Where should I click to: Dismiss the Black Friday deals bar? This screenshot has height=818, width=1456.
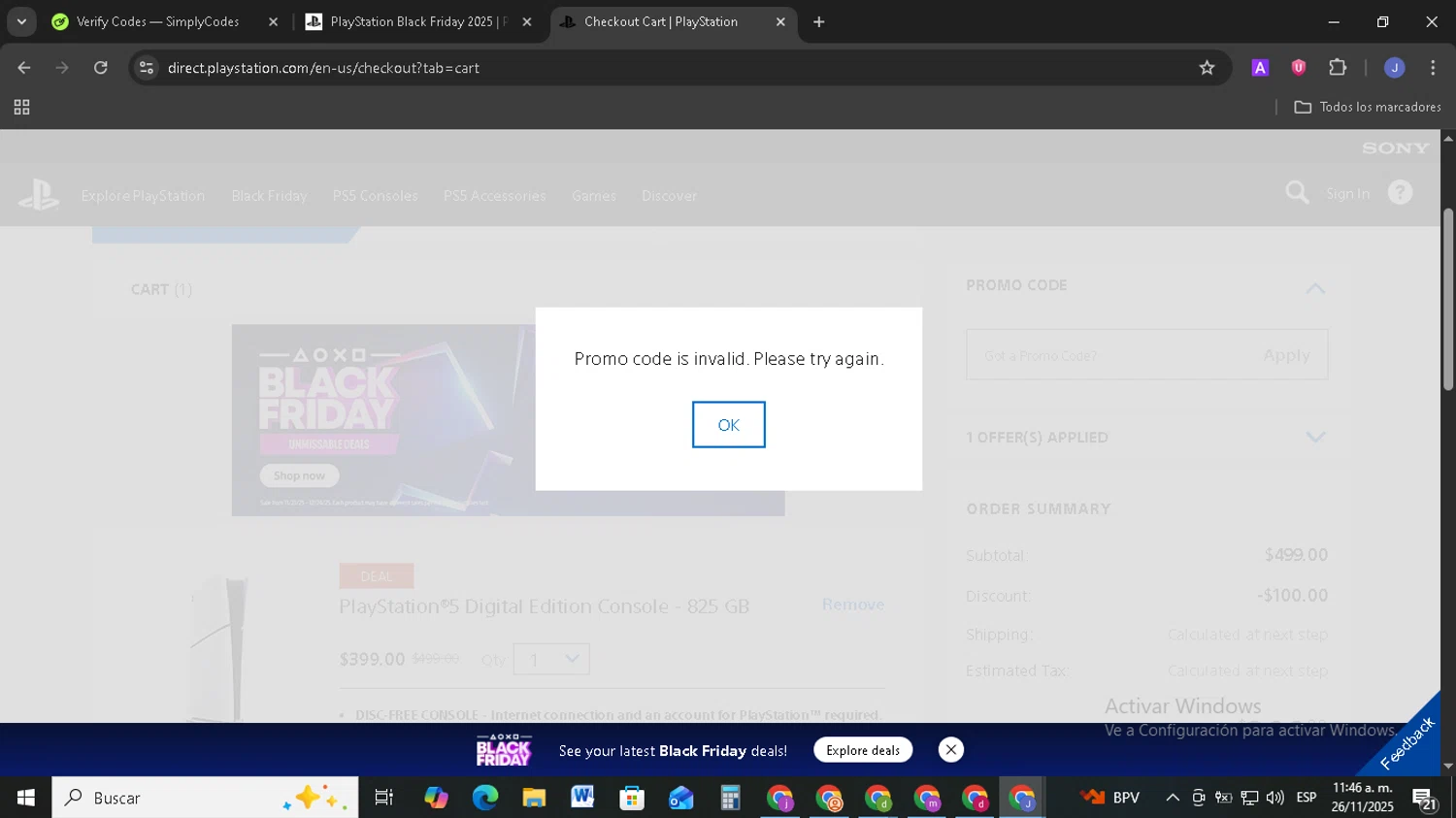(x=951, y=749)
